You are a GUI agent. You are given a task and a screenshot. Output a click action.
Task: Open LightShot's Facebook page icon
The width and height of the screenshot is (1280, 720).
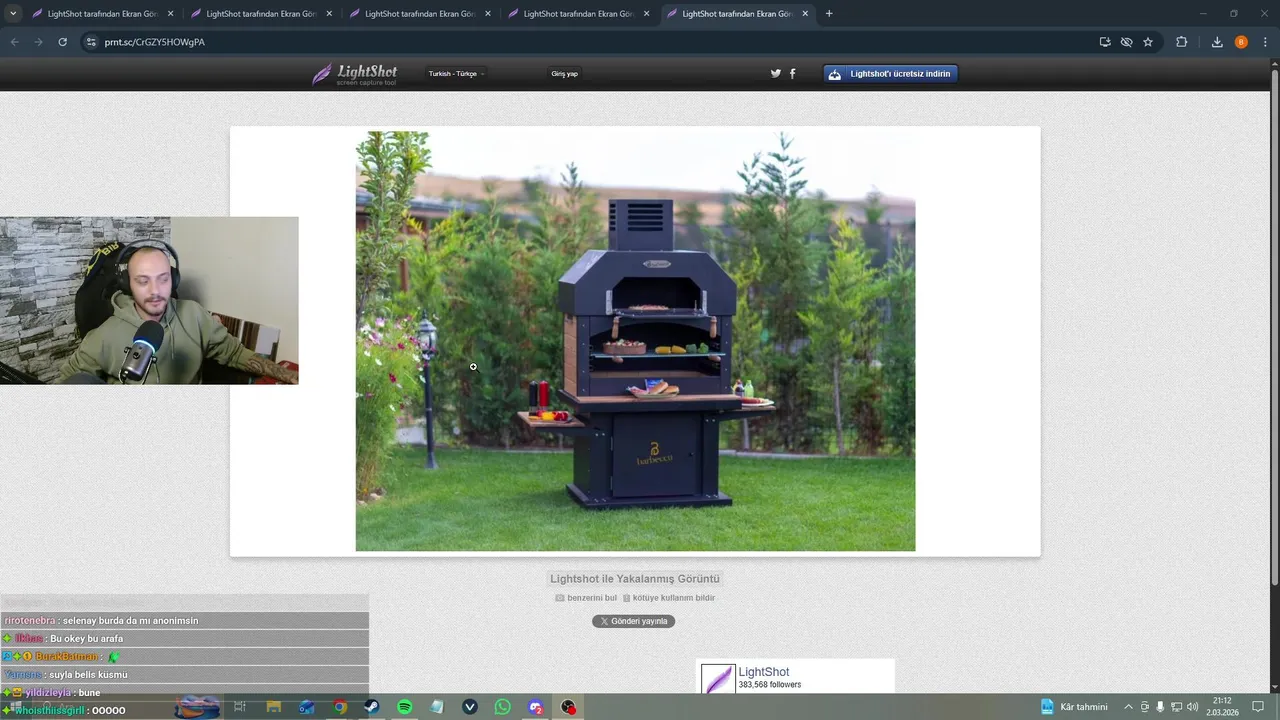(x=793, y=73)
